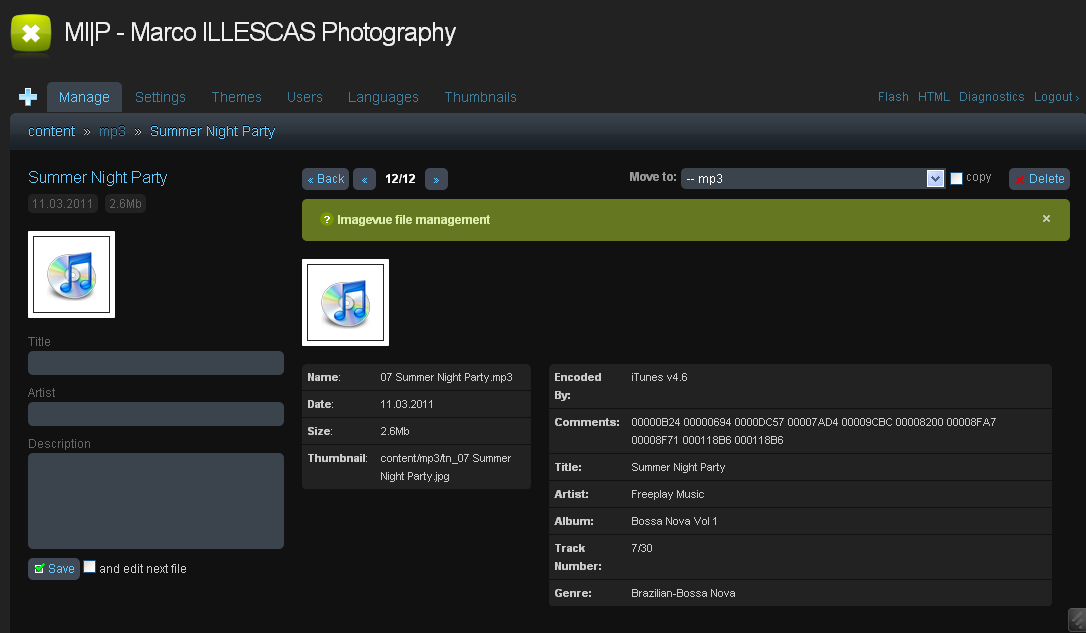Click genre value 'Brazilian-Bossa Nova'

684,594
